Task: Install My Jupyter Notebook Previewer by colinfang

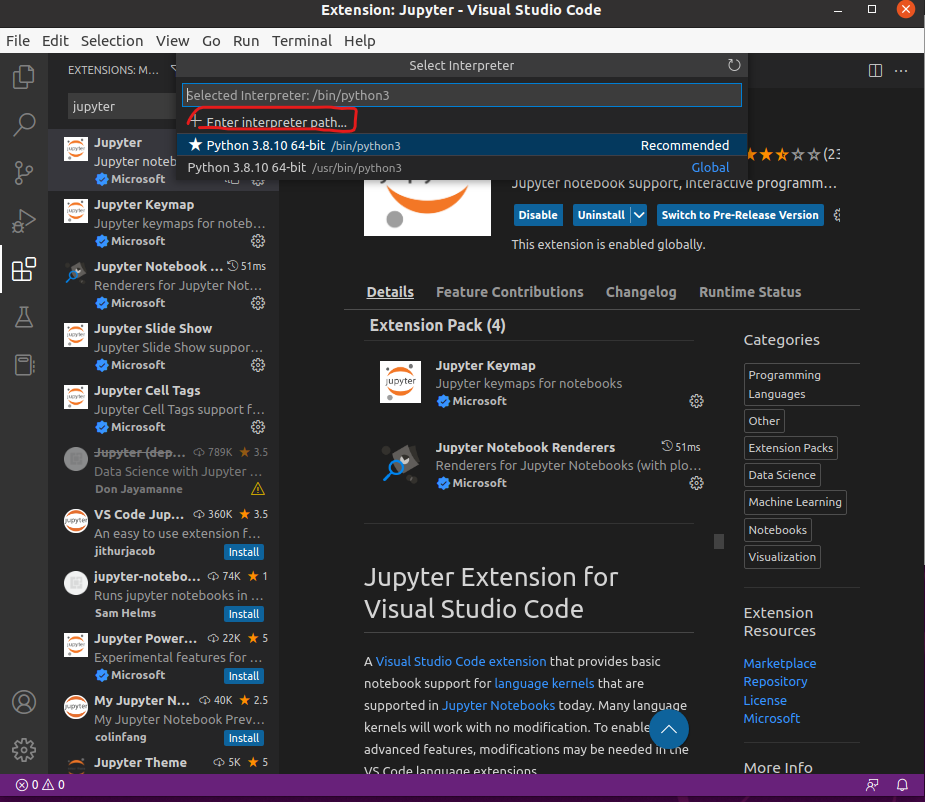Action: point(244,738)
